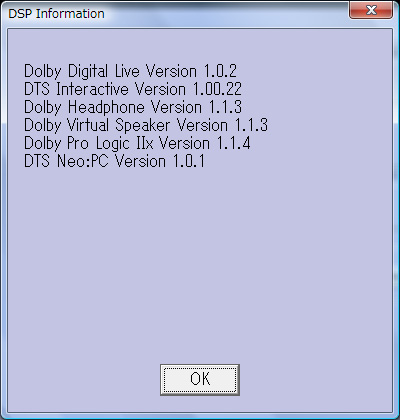Close the DSP Information dialog with X
Image resolution: width=400 pixels, height=420 pixels.
tap(371, 10)
